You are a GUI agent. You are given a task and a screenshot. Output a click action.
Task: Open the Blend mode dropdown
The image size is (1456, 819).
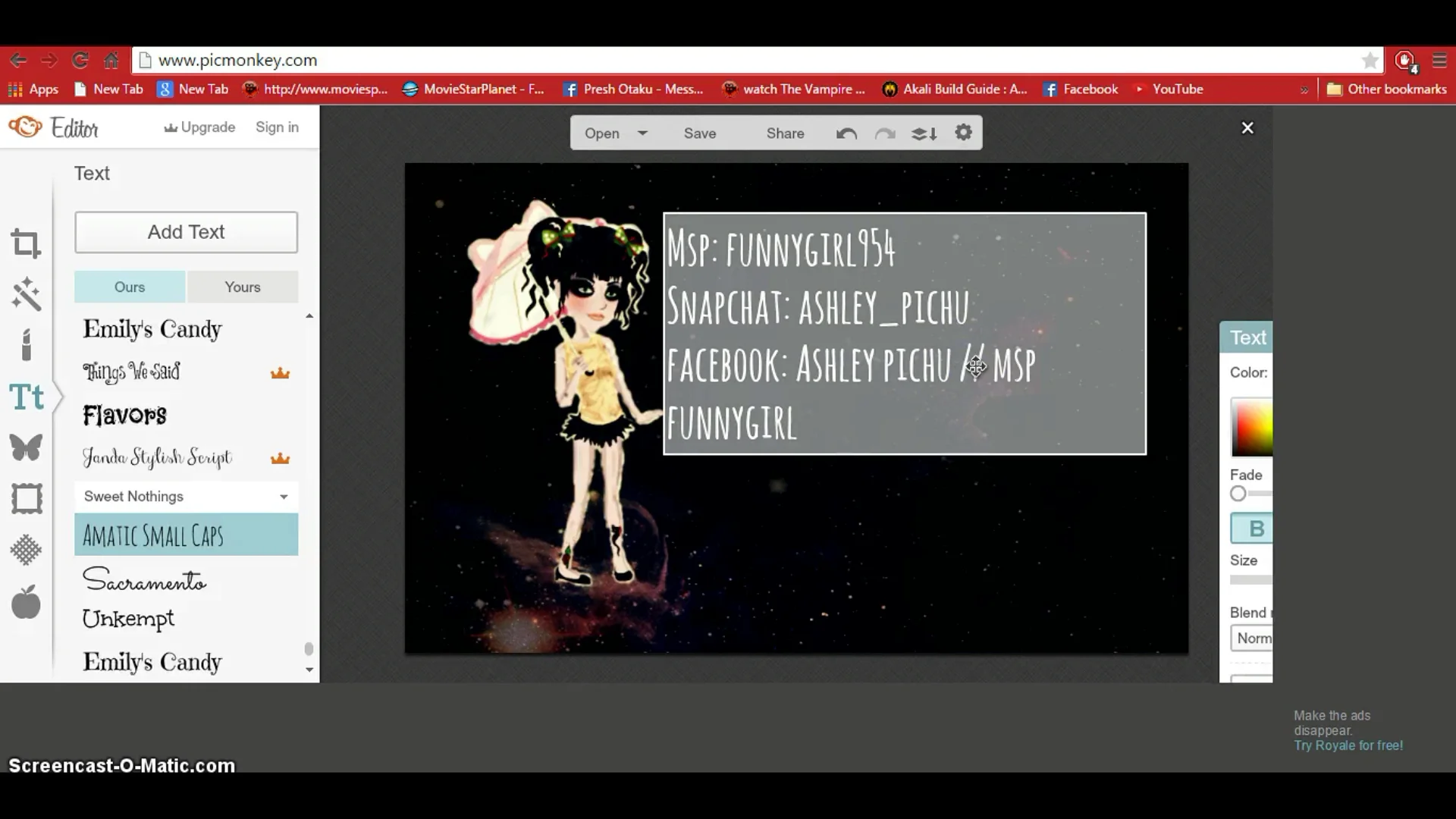[x=1253, y=639]
